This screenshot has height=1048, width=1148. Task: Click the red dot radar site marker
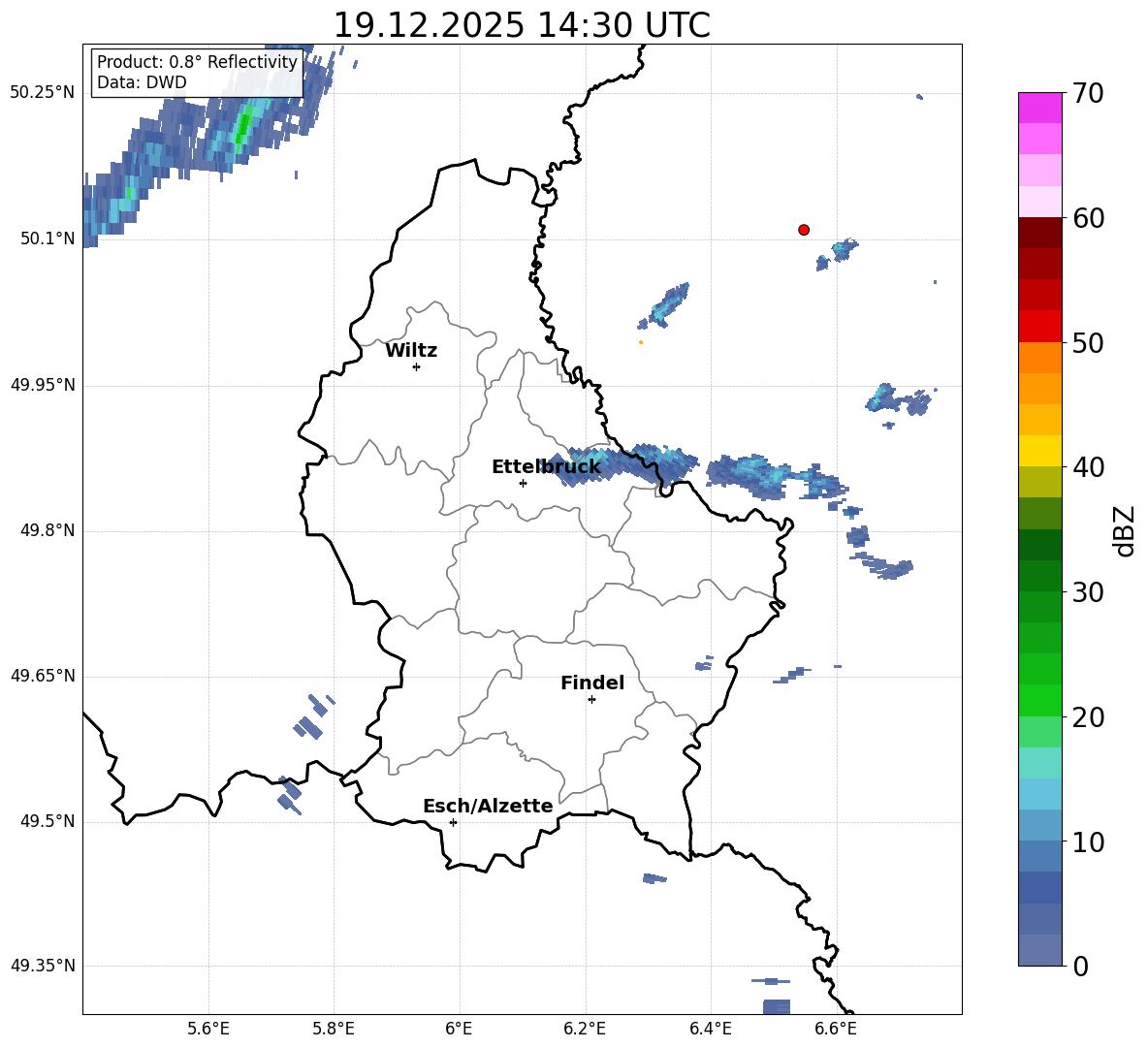tap(803, 230)
